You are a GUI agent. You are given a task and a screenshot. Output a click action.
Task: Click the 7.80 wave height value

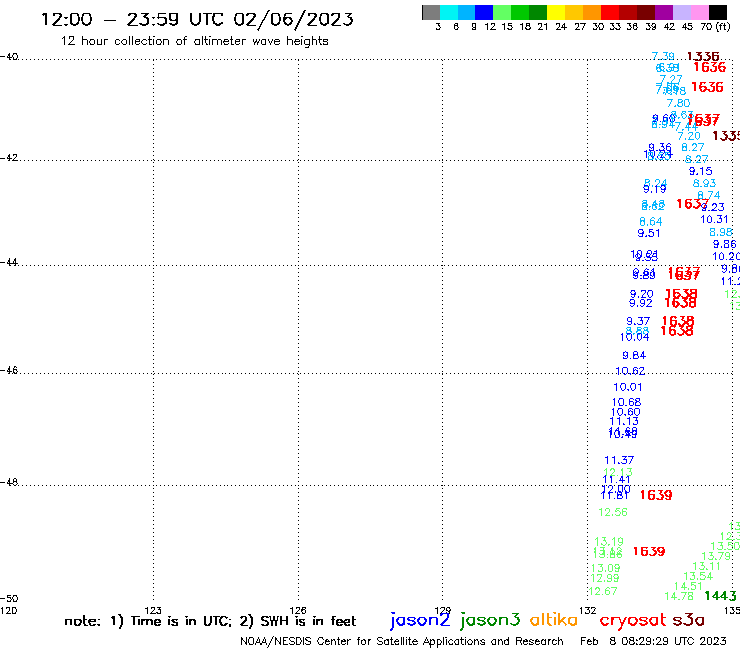[x=678, y=103]
